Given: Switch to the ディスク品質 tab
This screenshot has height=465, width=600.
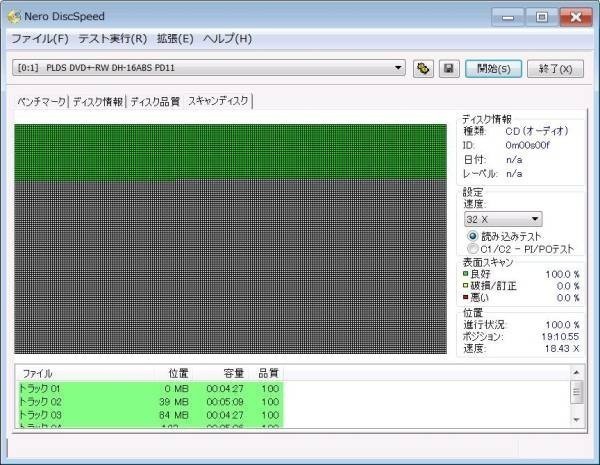Looking at the screenshot, I should (x=155, y=102).
